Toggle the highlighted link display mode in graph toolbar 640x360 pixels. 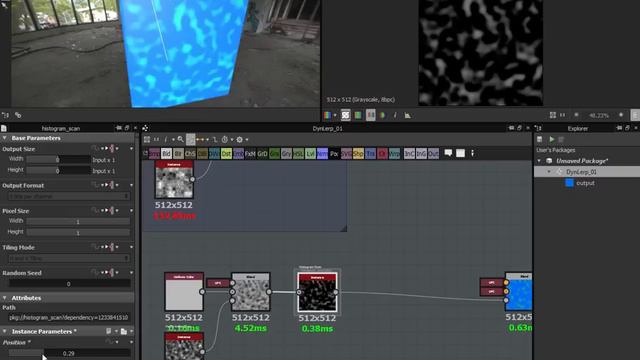pos(190,140)
